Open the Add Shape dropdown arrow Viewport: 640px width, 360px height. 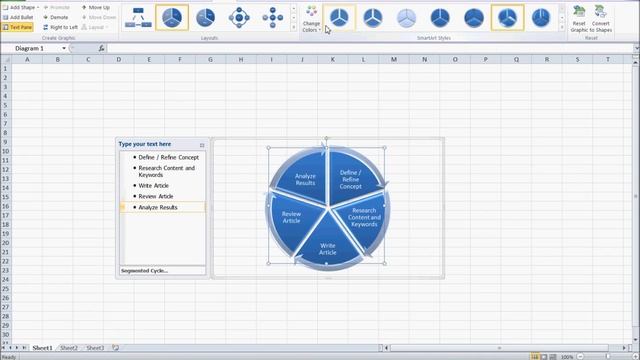coord(38,7)
